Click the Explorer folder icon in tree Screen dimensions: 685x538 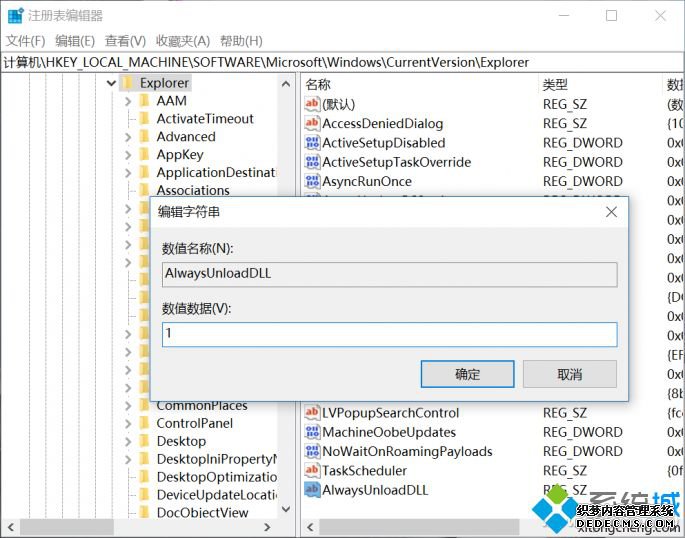coord(127,83)
